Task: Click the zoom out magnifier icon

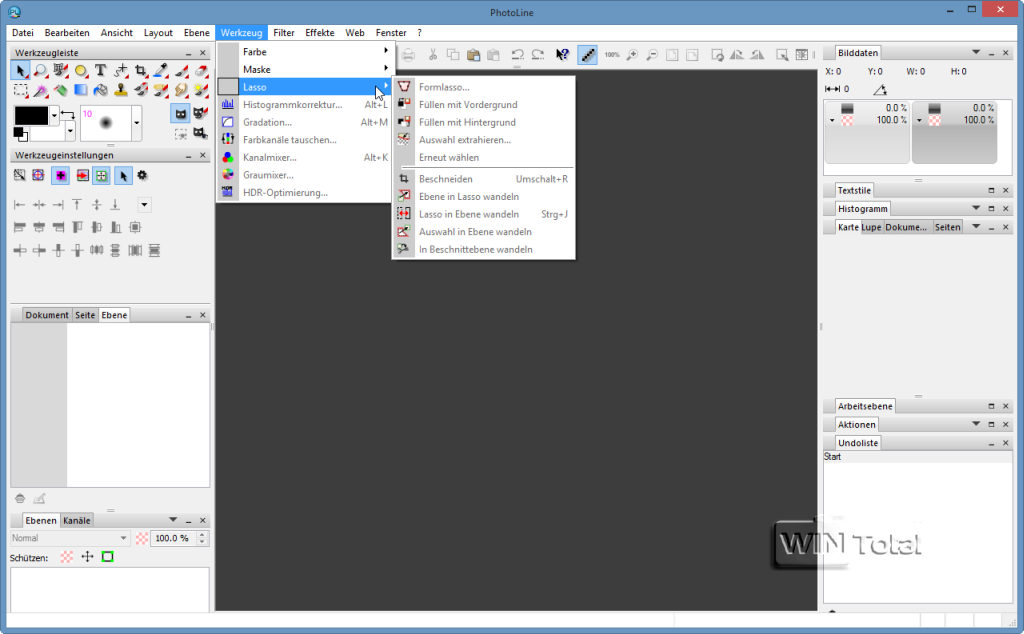Action: click(652, 55)
